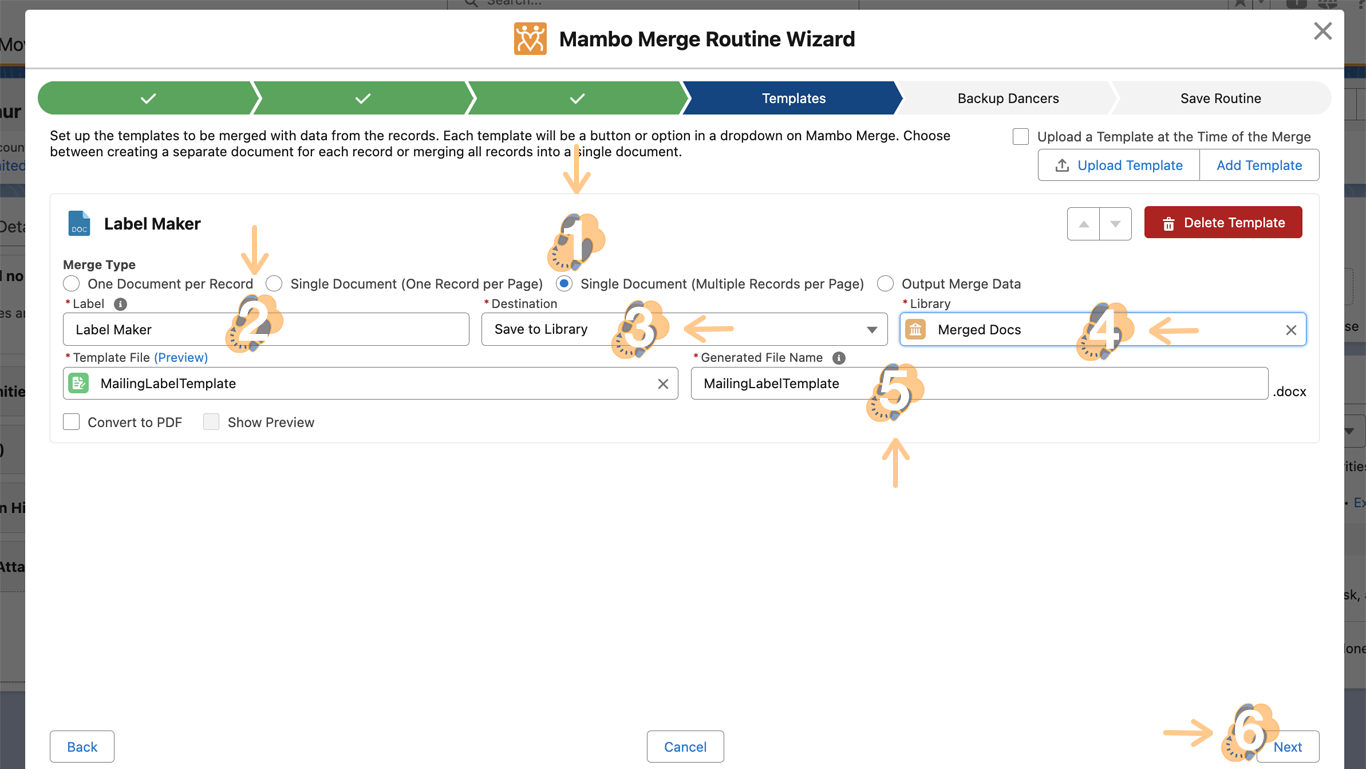Click the Mambo Merge logo icon
This screenshot has height=771, width=1366.
530,39
